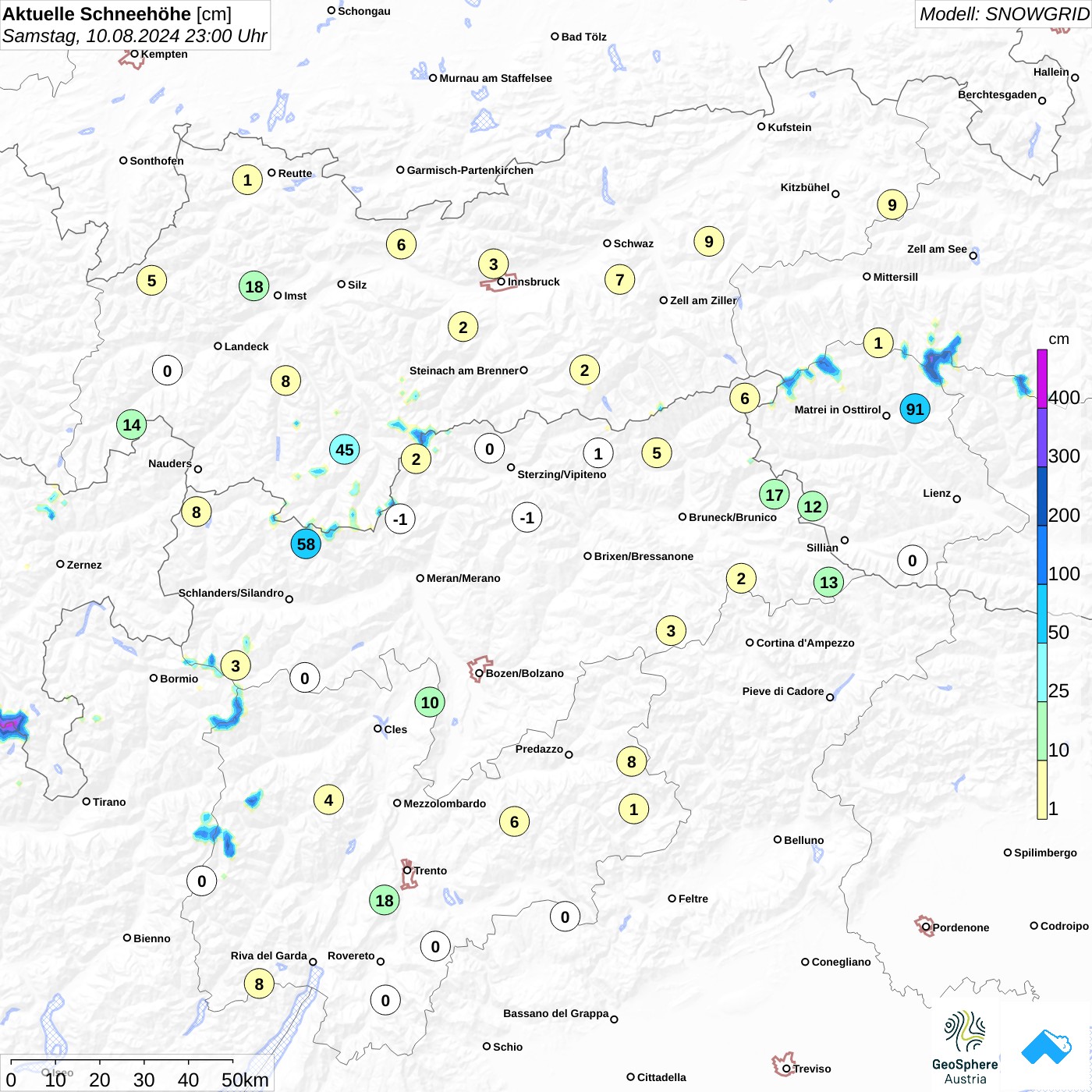Image resolution: width=1092 pixels, height=1092 pixels.
Task: Select the 18 cm marker near Trento
Action: [x=385, y=900]
